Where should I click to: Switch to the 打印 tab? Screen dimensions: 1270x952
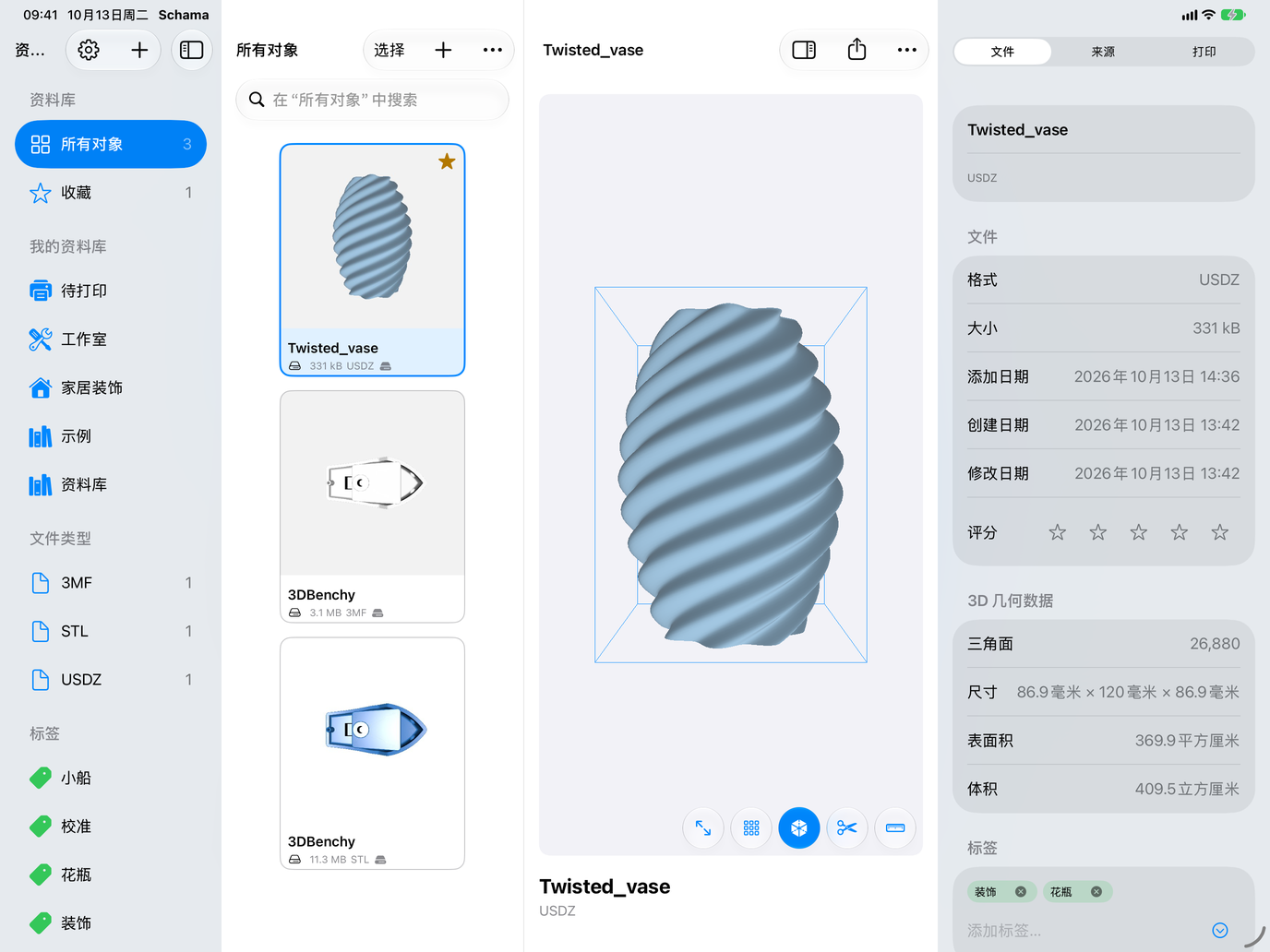1204,52
